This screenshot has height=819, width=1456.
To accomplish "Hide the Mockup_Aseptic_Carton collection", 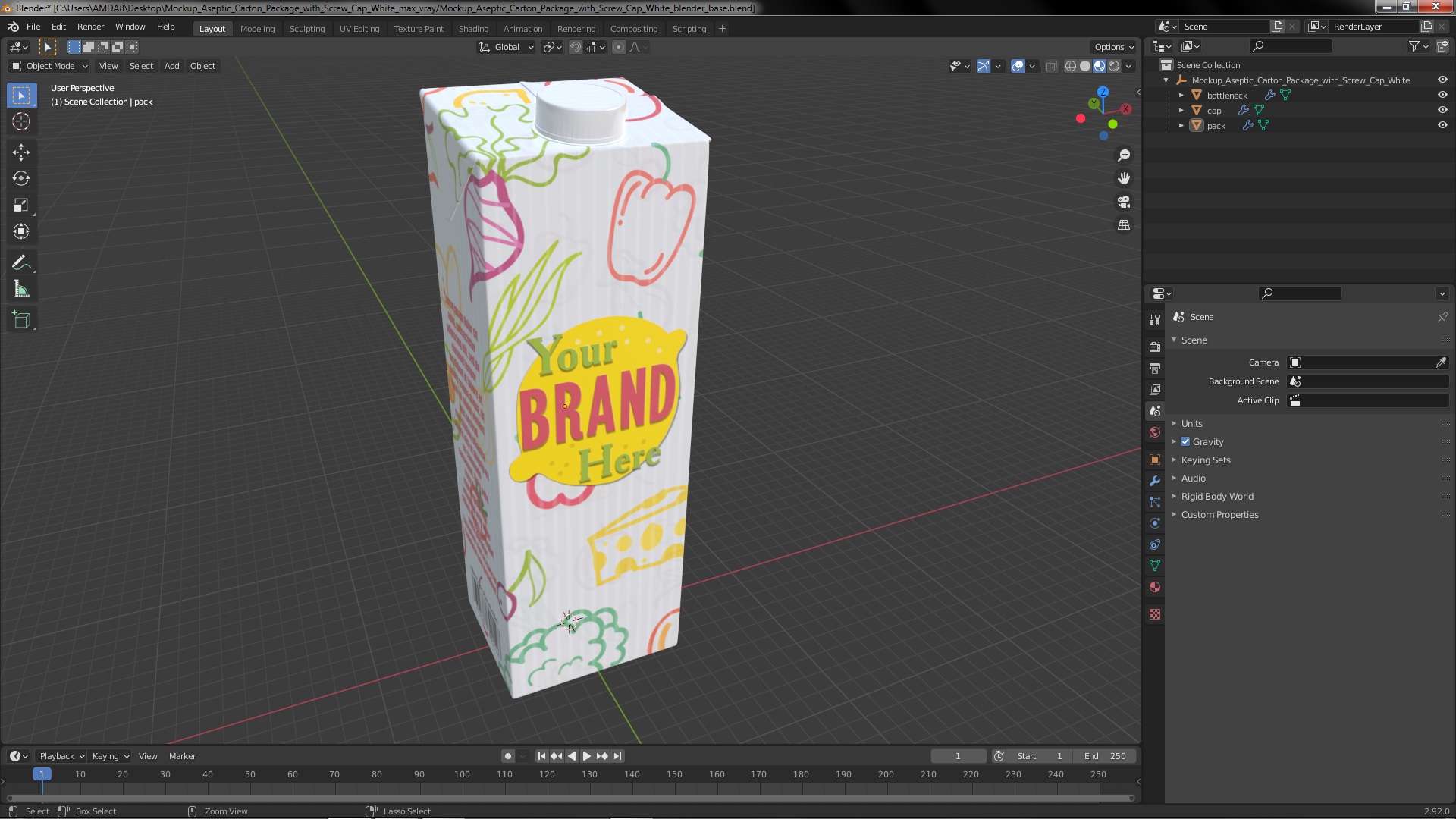I will 1442,80.
